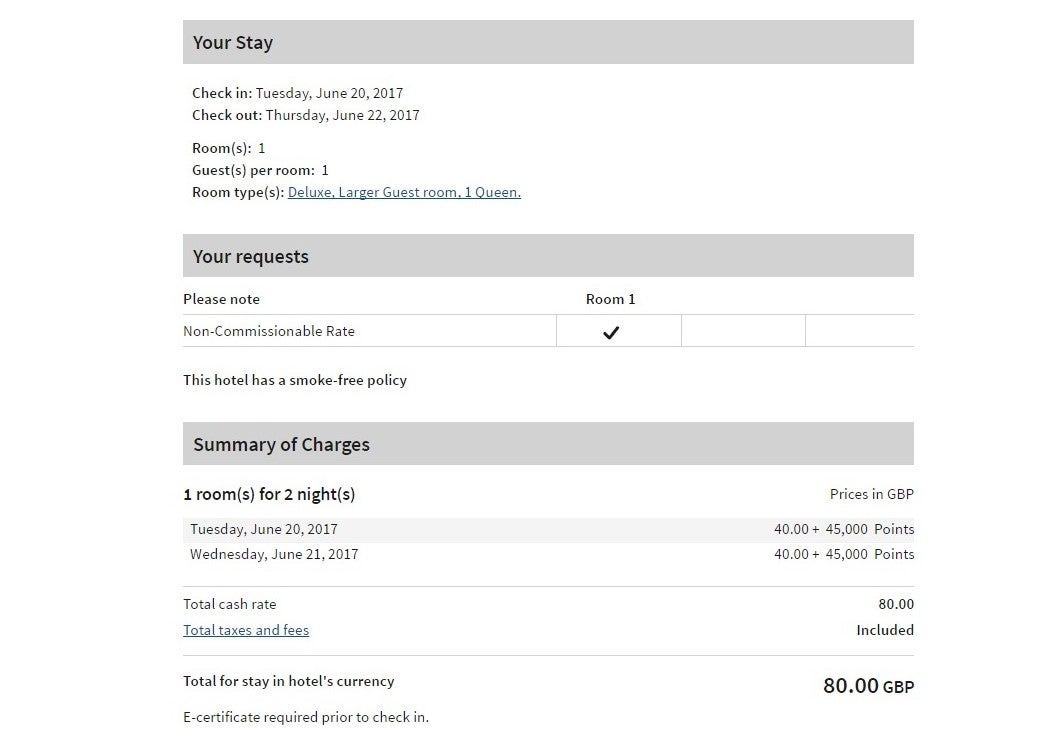This screenshot has width=1046, height=729.
Task: Click the E-certificate required notice
Action: (306, 717)
